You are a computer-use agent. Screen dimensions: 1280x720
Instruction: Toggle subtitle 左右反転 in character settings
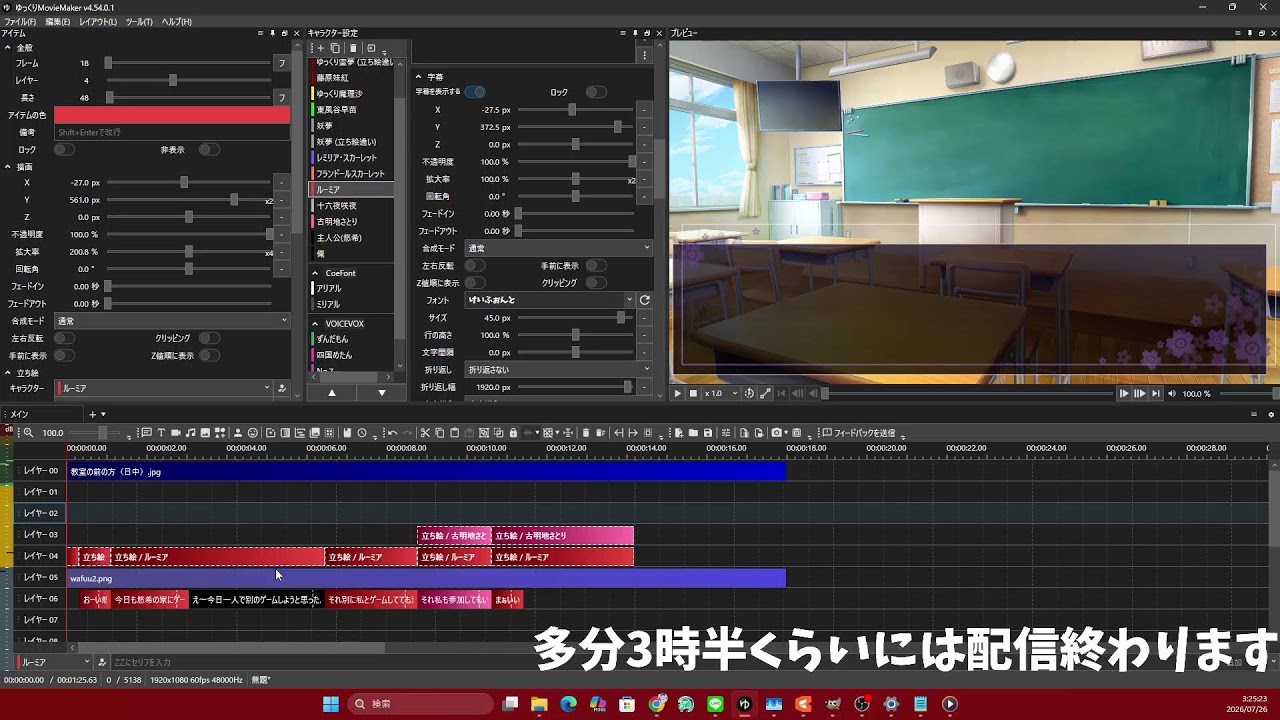click(x=475, y=265)
